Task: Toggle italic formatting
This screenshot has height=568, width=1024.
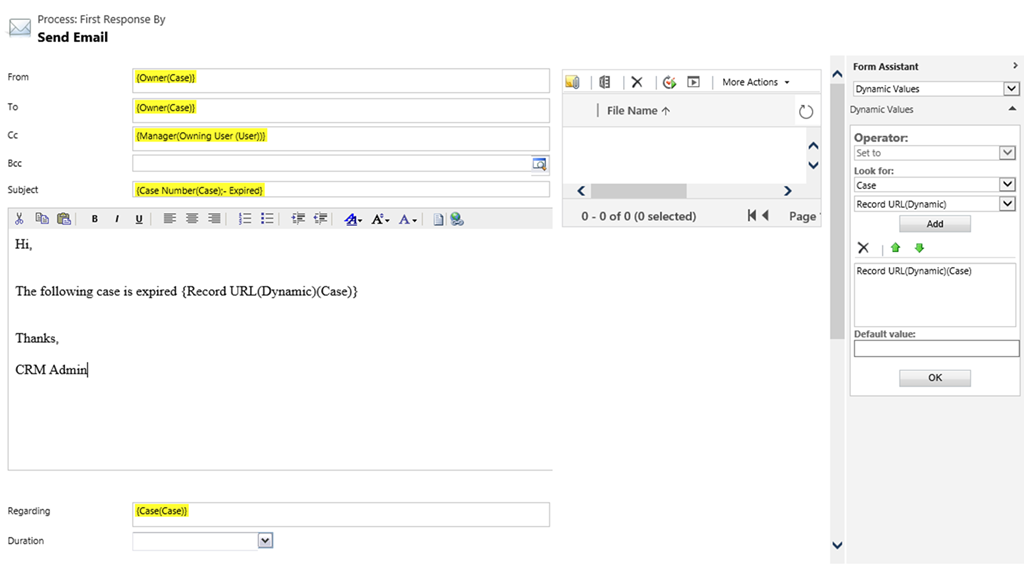Action: 117,219
